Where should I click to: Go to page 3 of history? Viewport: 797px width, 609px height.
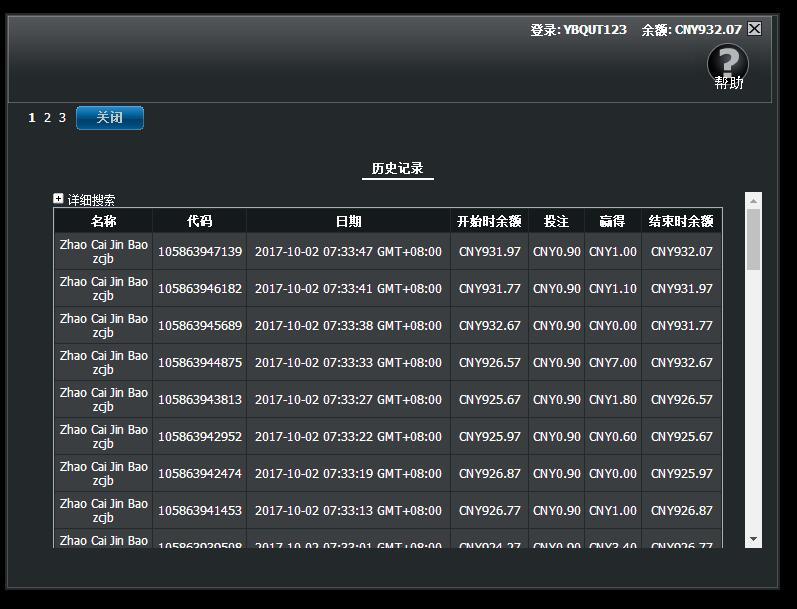62,118
